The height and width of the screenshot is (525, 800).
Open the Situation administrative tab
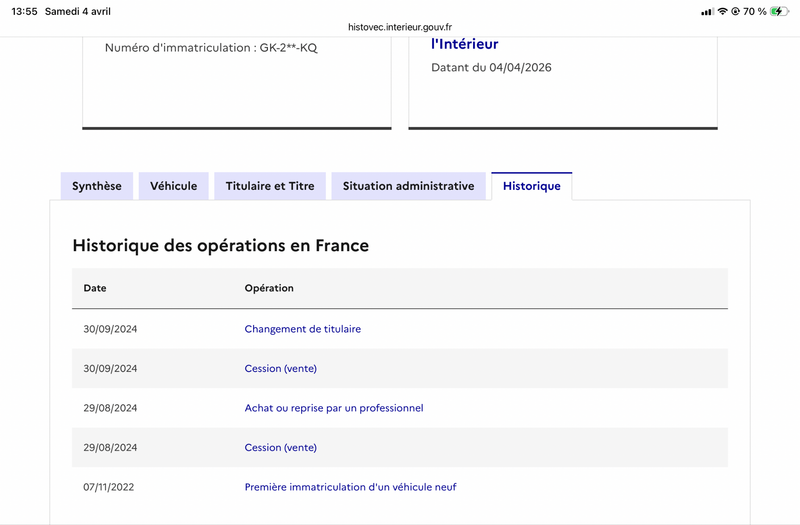pyautogui.click(x=408, y=186)
